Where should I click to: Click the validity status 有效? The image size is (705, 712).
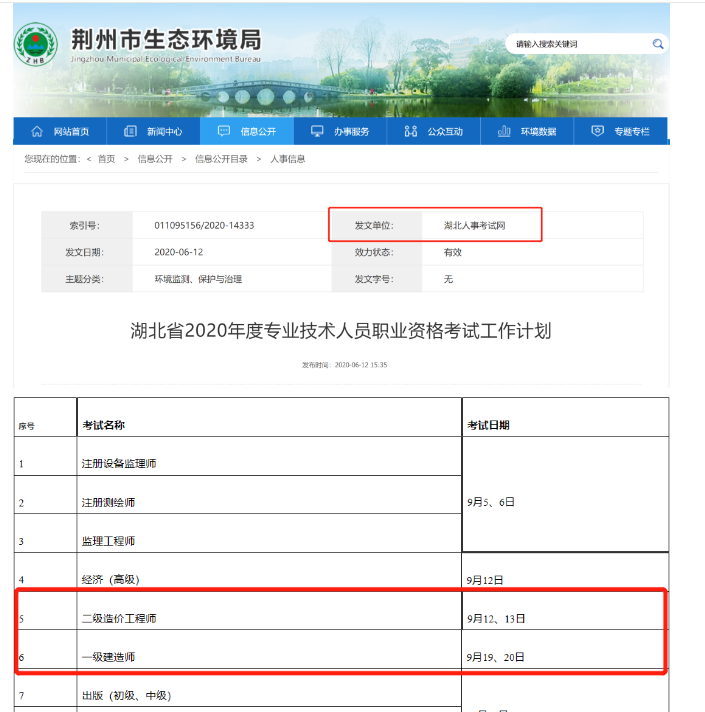[453, 252]
